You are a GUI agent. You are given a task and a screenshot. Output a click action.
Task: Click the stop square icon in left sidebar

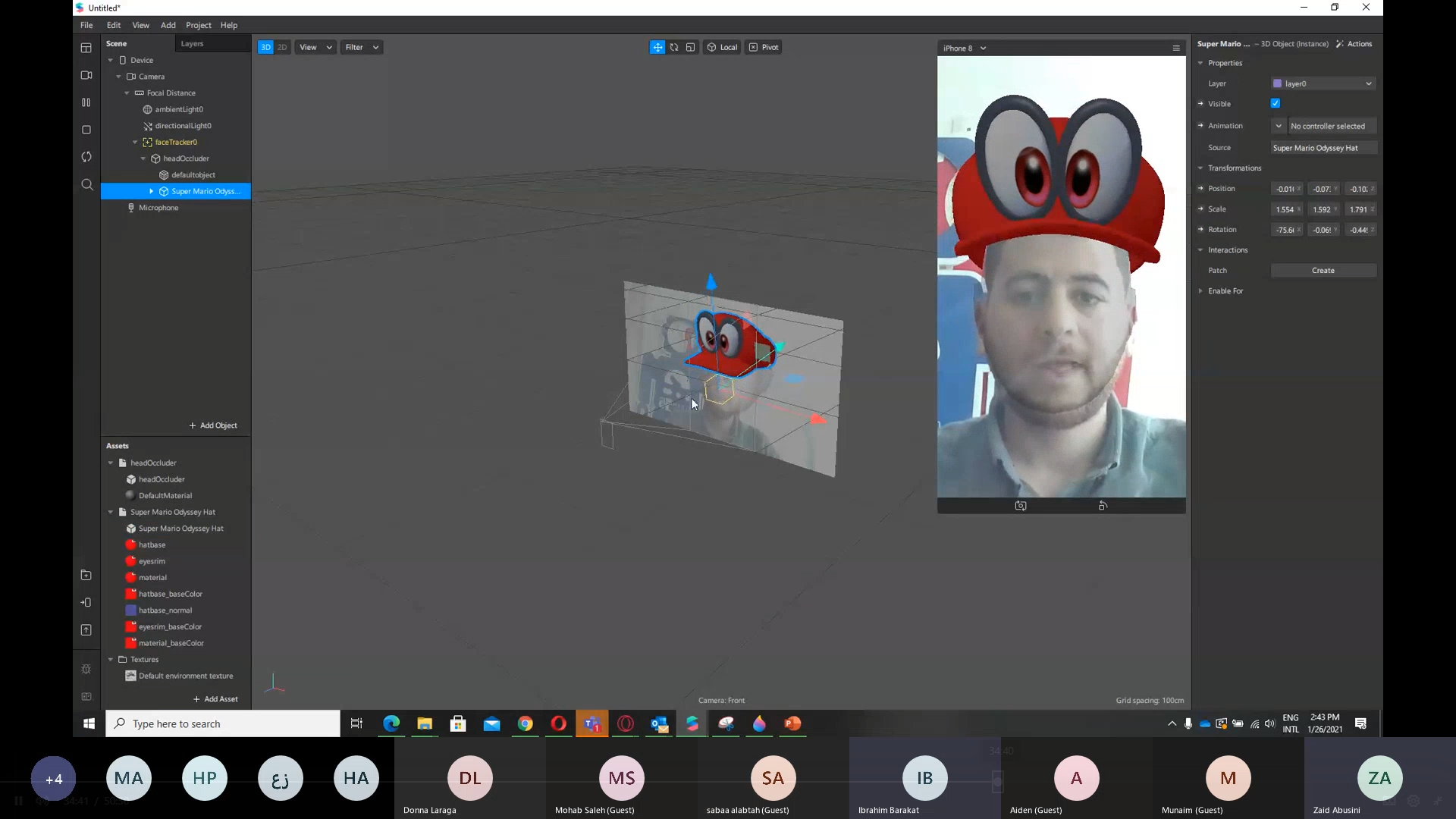coord(86,130)
